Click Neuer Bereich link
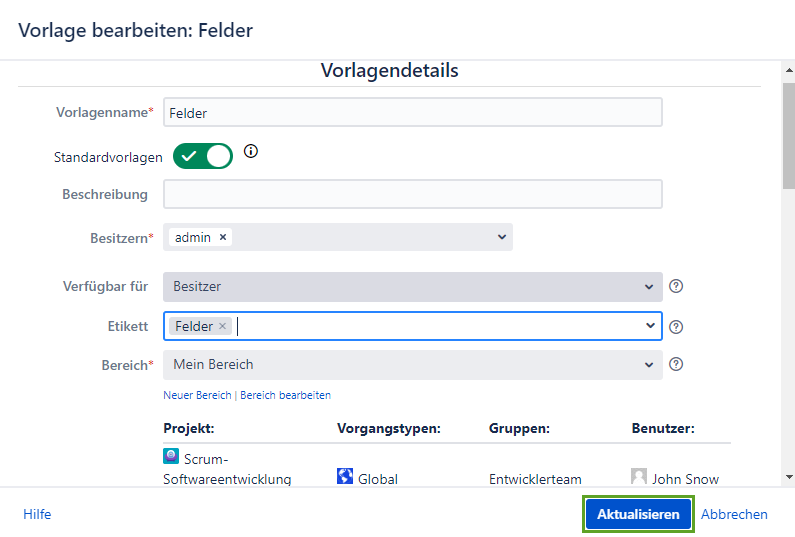This screenshot has width=795, height=537. tap(197, 395)
